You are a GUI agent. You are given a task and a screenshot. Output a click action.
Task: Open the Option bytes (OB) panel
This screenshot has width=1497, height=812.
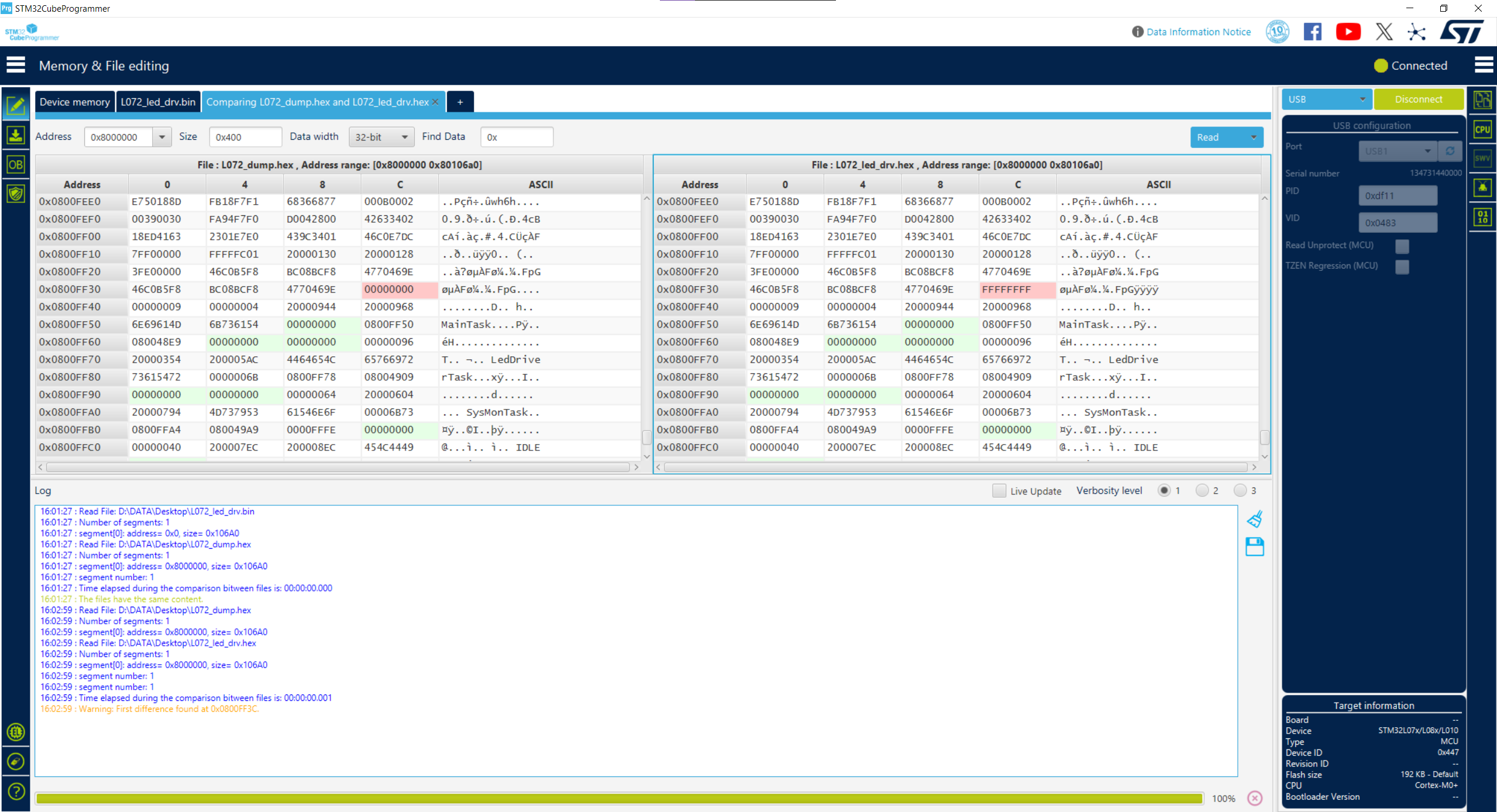16,164
